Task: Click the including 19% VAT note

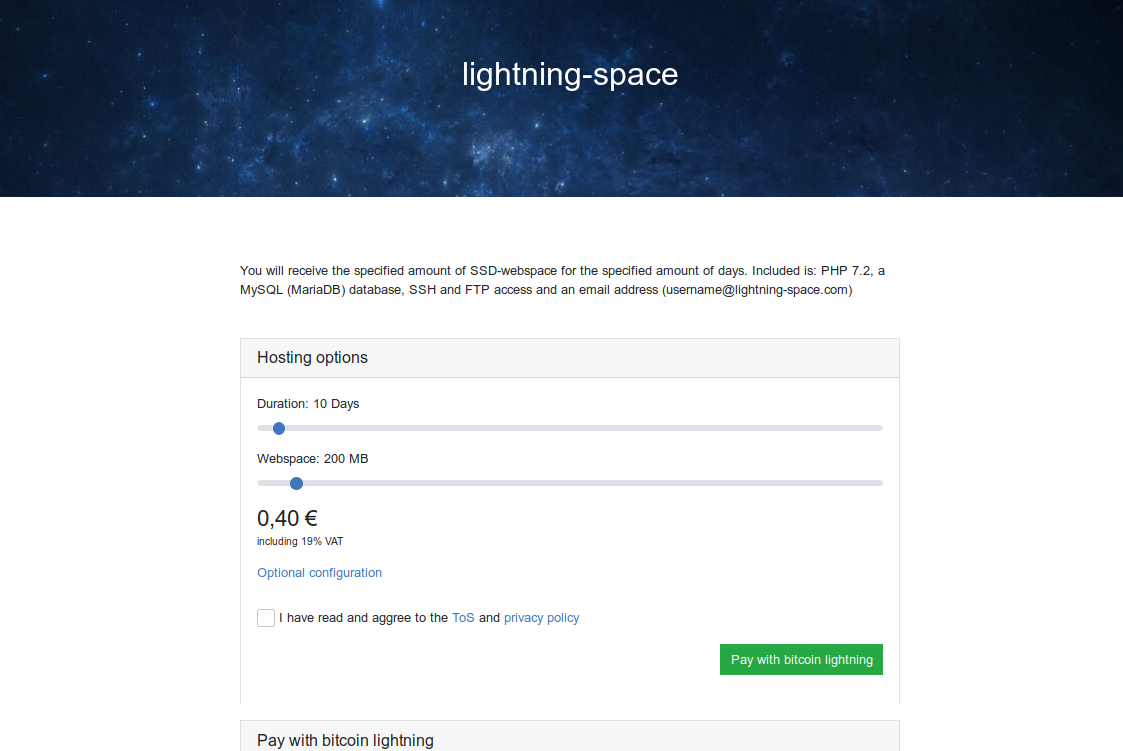Action: pyautogui.click(x=300, y=541)
